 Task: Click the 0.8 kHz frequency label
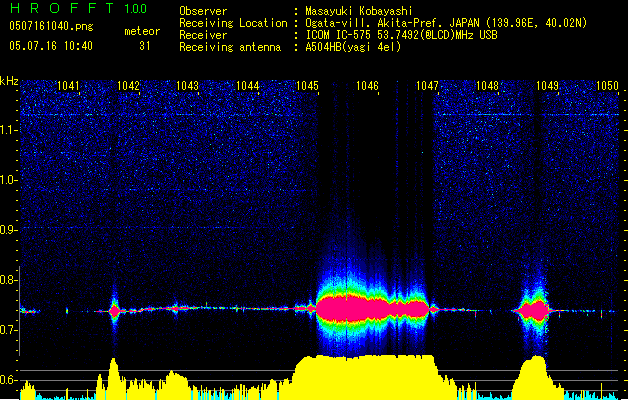9,280
